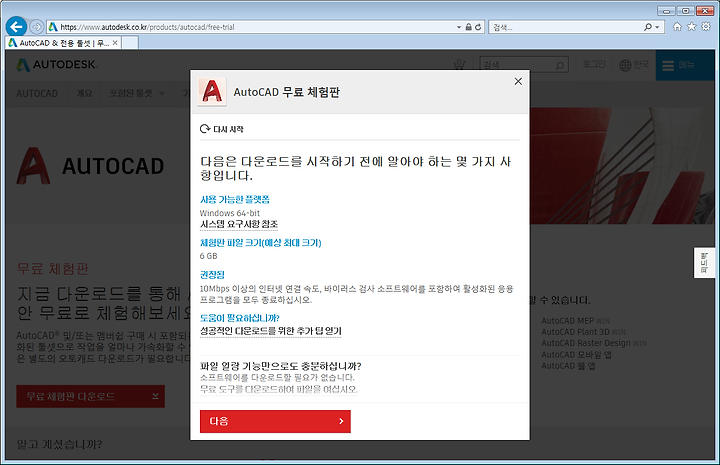Click the red 다음 button
The image size is (720, 465).
pos(275,421)
